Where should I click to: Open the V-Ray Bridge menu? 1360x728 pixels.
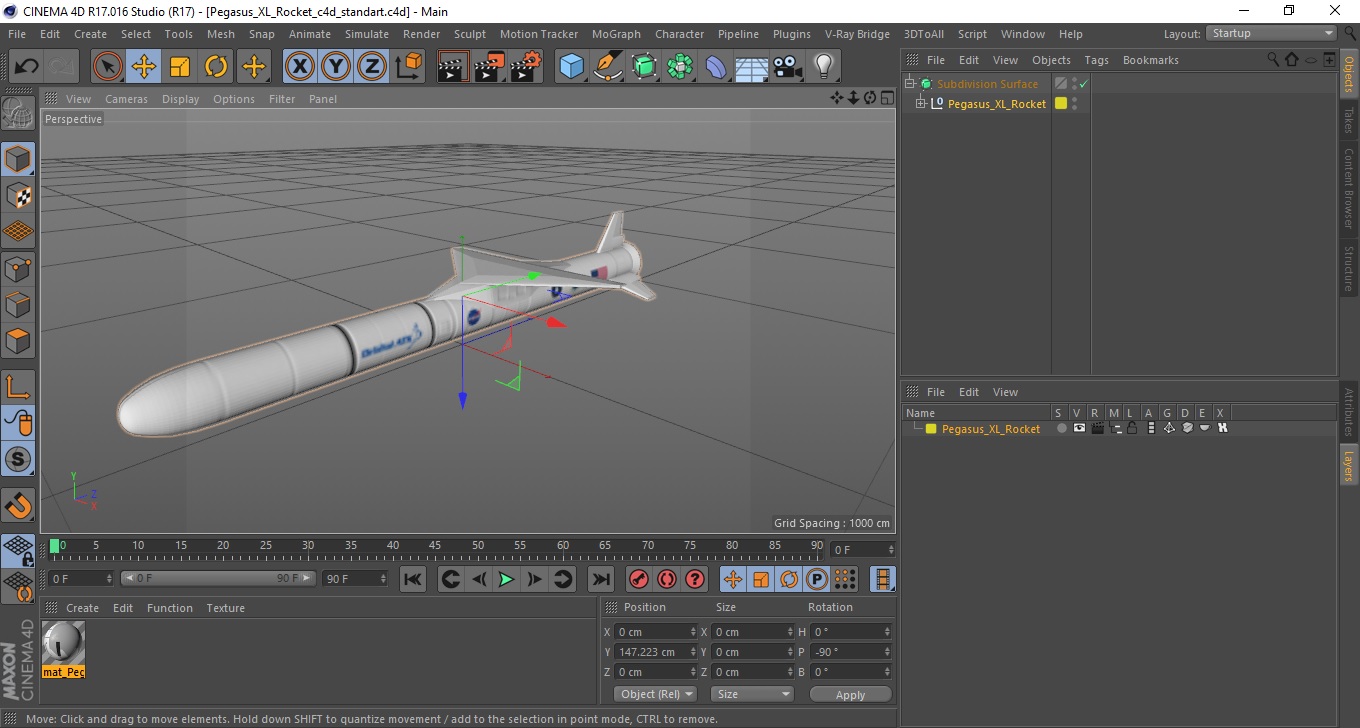tap(857, 34)
